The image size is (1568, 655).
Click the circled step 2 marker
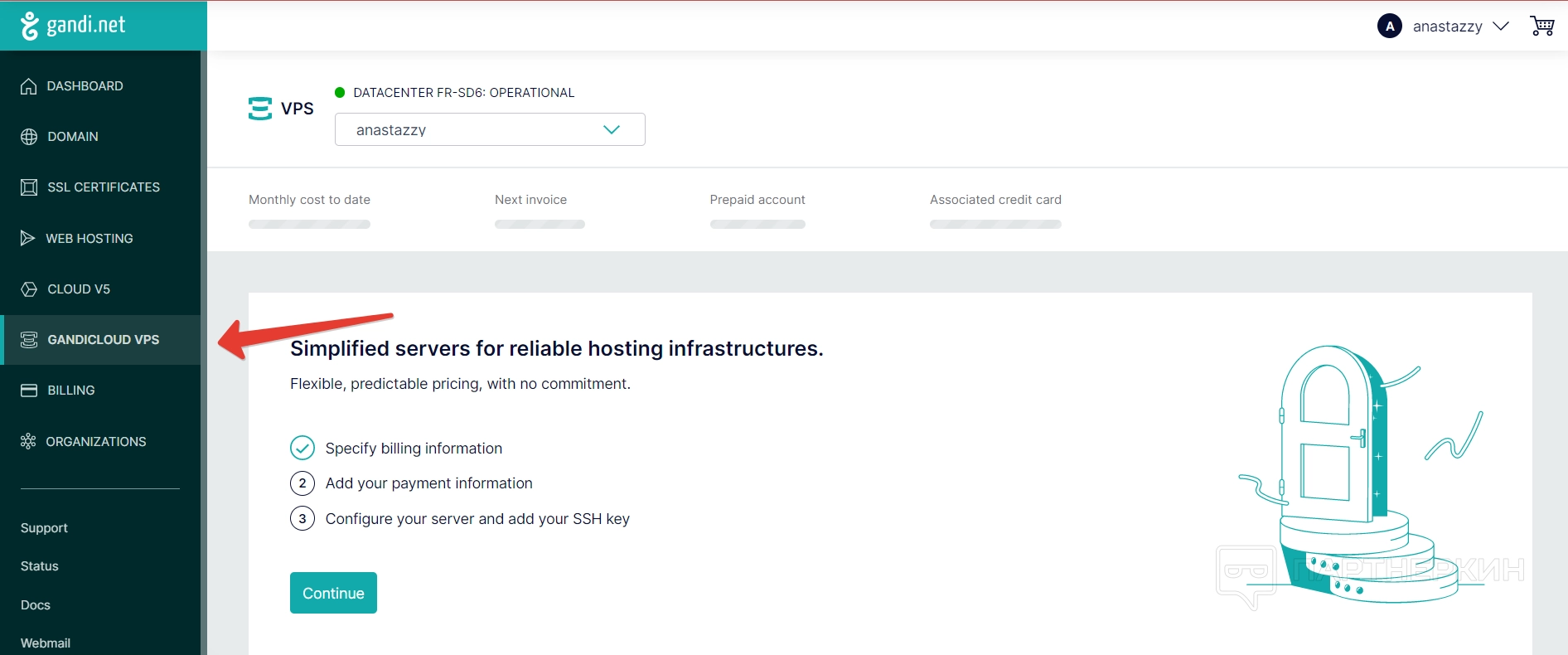[302, 483]
